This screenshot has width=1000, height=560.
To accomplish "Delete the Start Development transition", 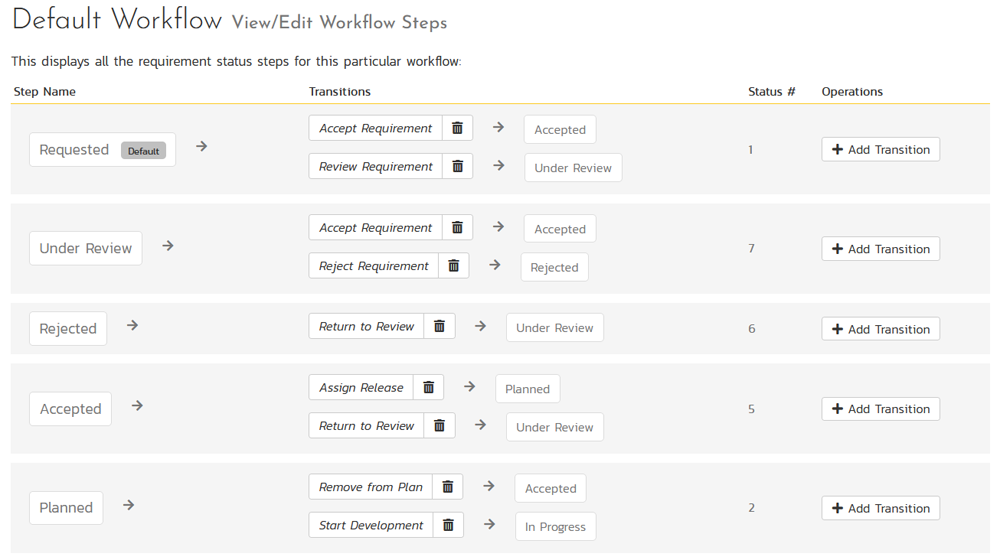I will (448, 525).
